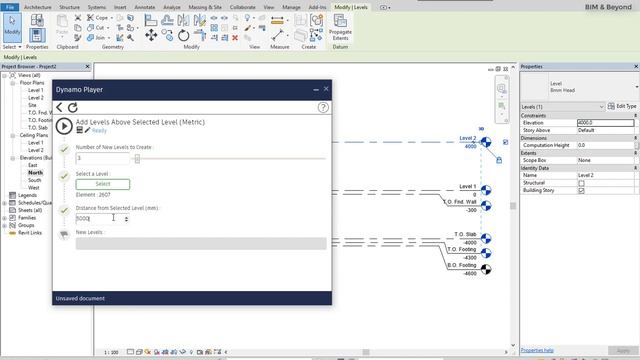640x360 pixels.
Task: Click the Array tool icon
Action: click(x=214, y=28)
